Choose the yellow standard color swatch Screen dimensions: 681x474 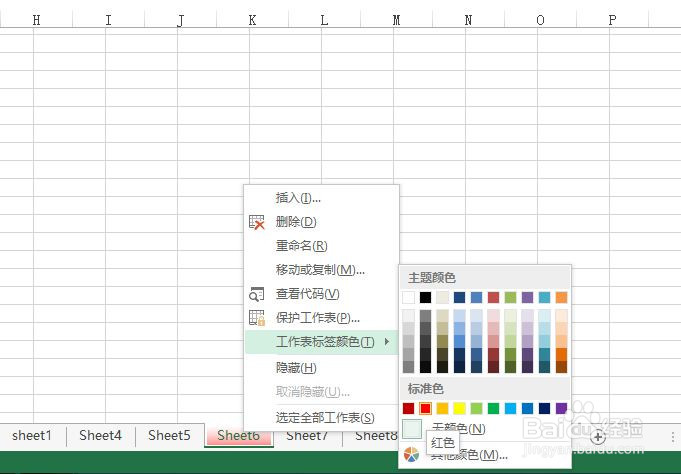pyautogui.click(x=460, y=408)
